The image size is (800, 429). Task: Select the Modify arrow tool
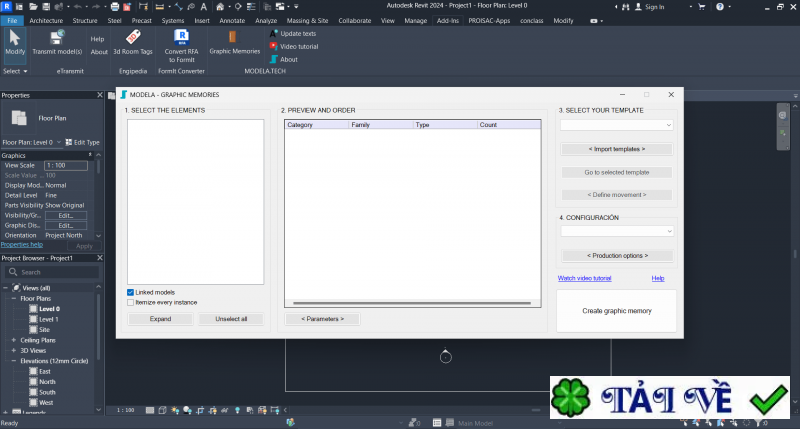point(15,36)
